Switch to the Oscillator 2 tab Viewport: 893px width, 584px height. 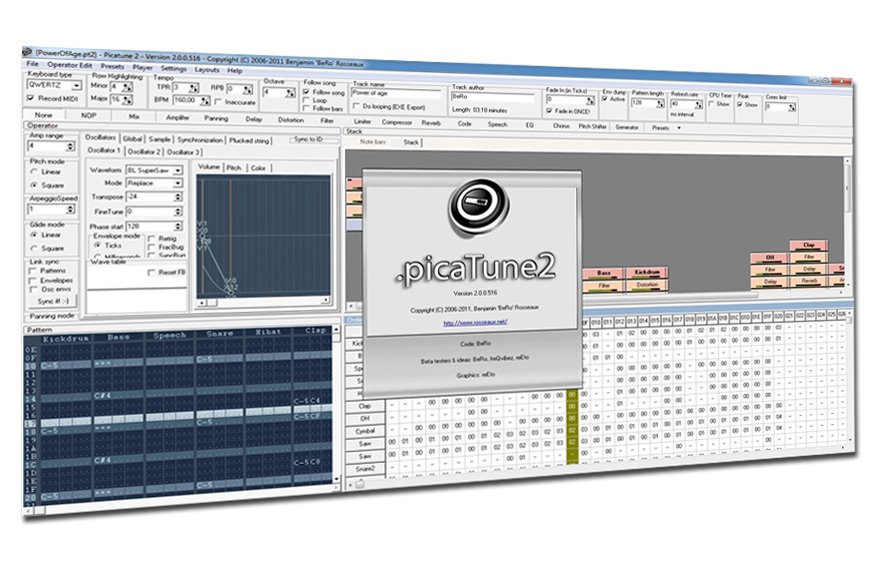coord(144,152)
